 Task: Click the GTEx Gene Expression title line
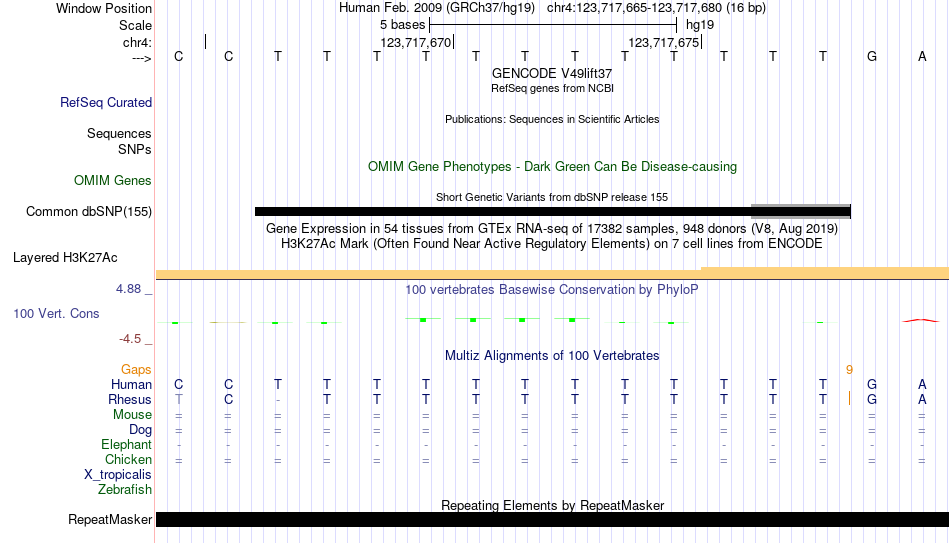pos(552,229)
